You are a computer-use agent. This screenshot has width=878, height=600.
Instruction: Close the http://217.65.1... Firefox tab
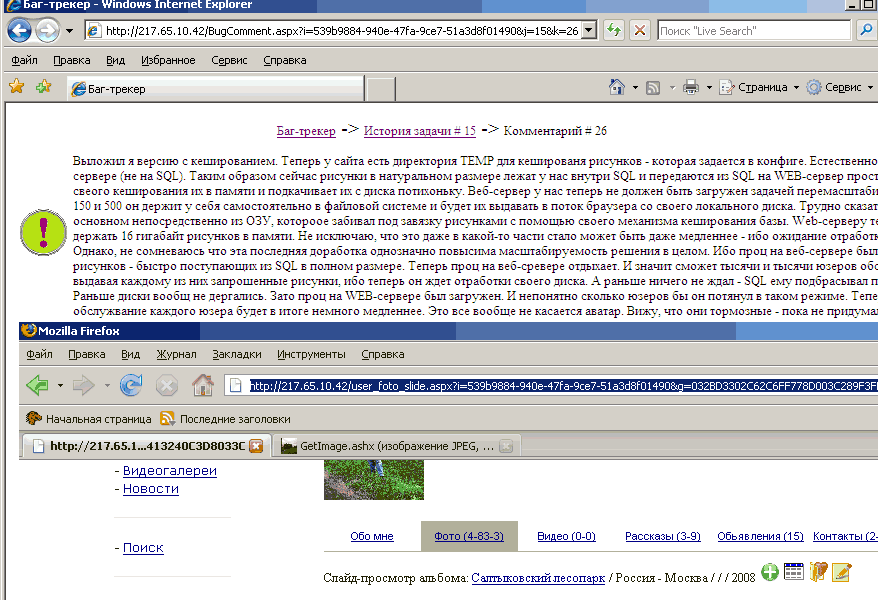click(256, 446)
